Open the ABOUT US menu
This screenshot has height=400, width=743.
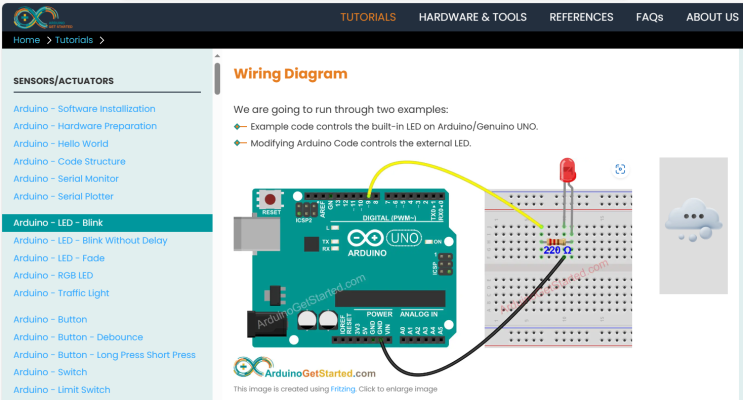712,17
